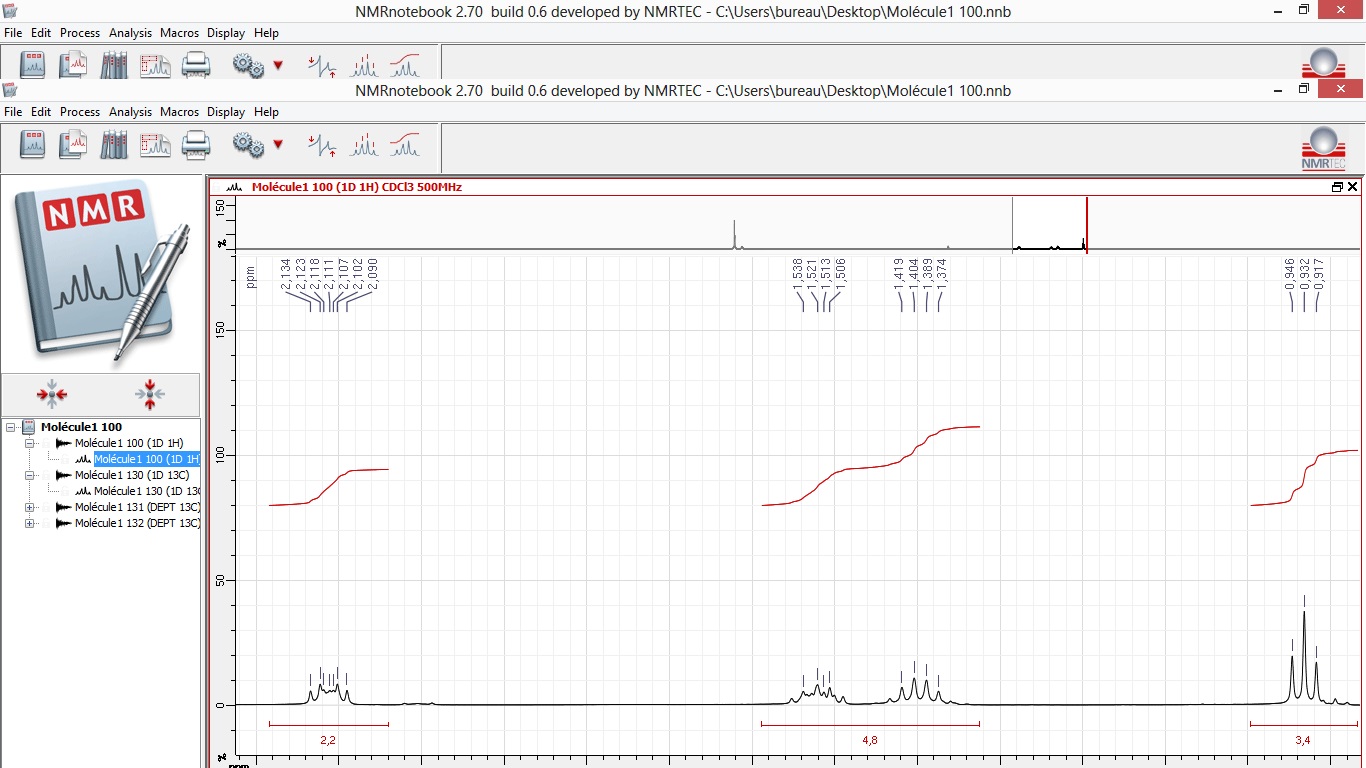1366x768 pixels.
Task: Select the highlighted Molécule1 100 spectrum entry
Action: click(147, 459)
